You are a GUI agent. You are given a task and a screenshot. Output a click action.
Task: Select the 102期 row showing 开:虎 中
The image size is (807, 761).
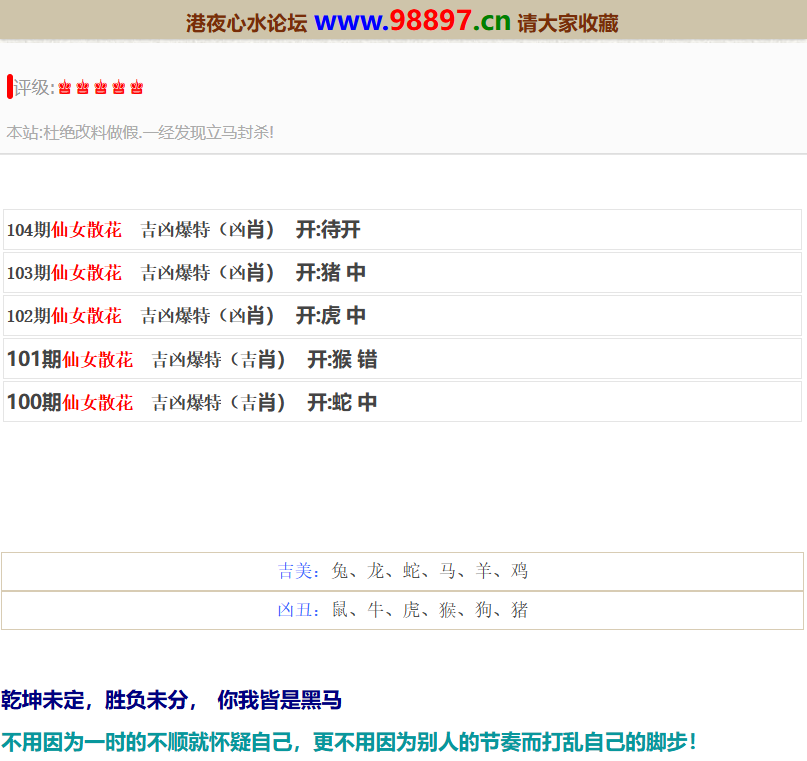pos(402,316)
